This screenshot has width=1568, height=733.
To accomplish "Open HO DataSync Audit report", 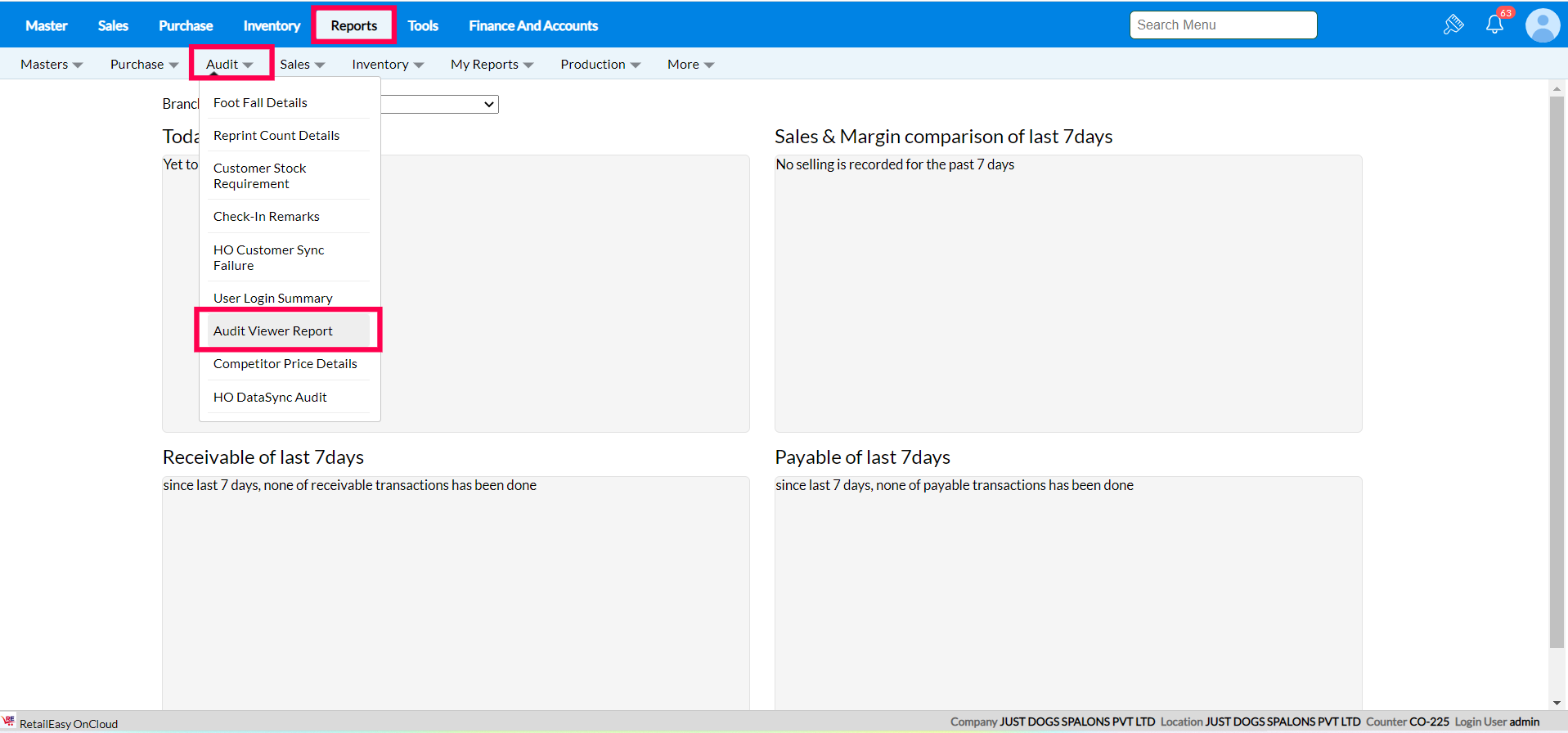I will tap(270, 398).
